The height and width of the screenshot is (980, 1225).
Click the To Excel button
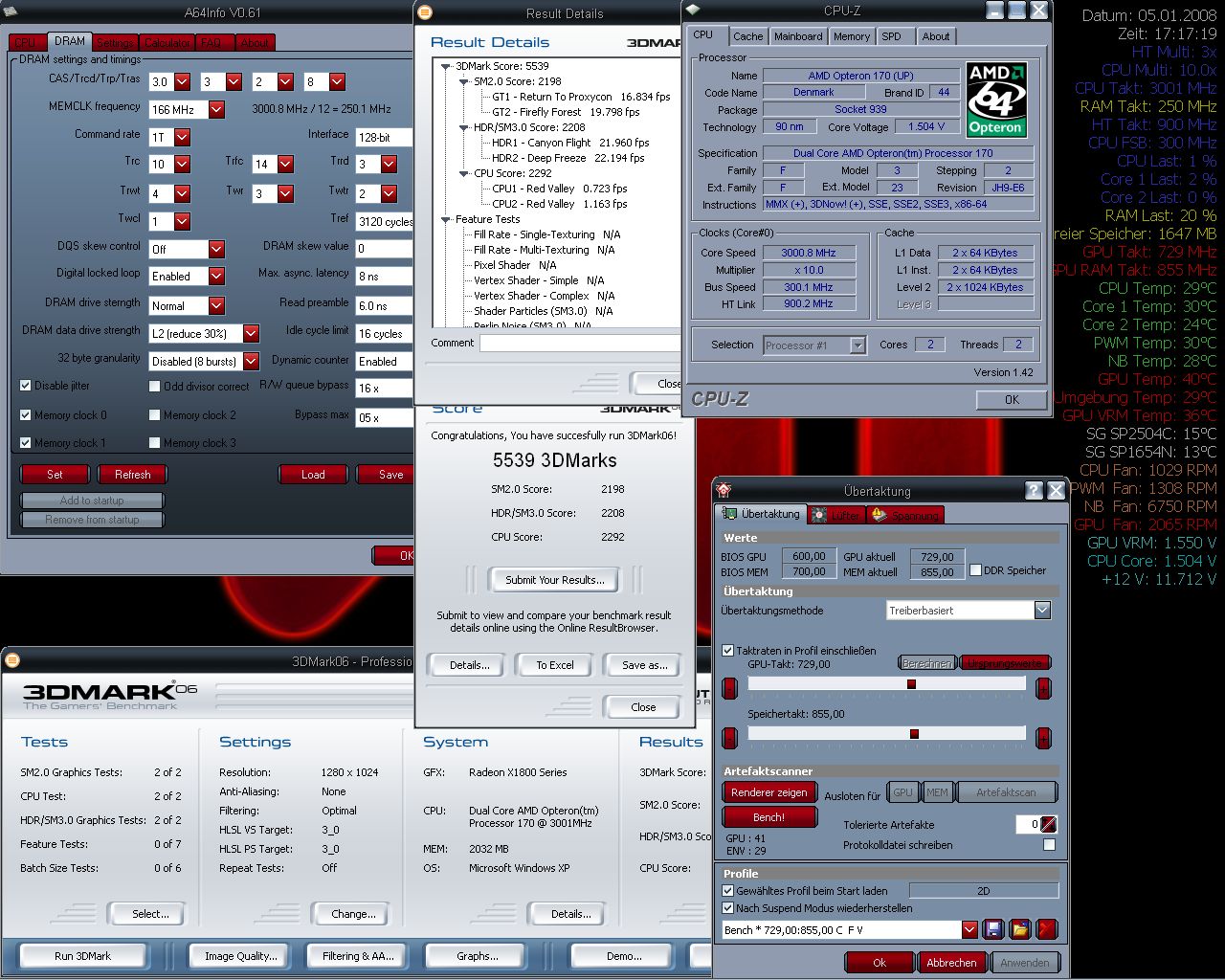tap(554, 664)
